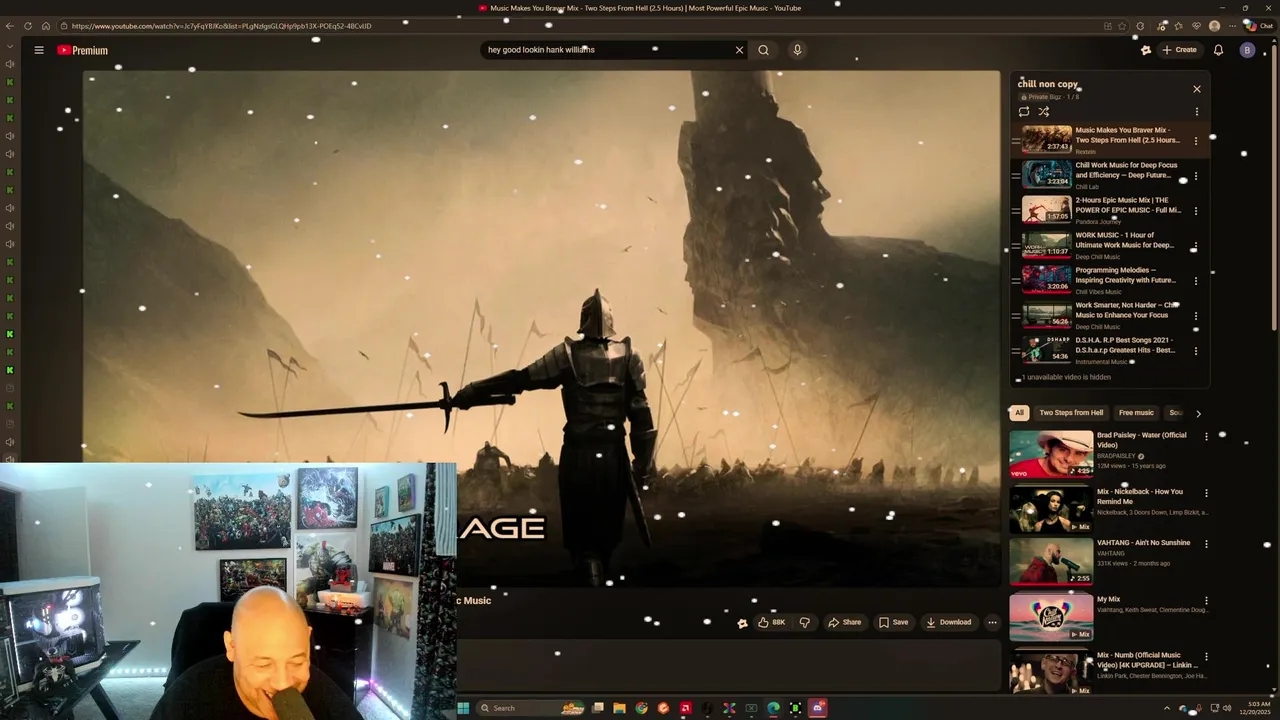Open the Create menu
Viewport: 1280px width, 720px height.
(1179, 50)
